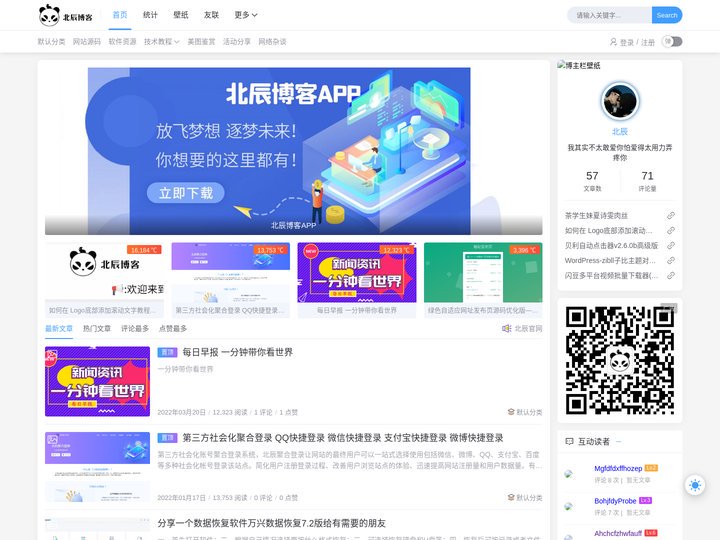Viewport: 720px width, 540px height.
Task: Click the Search button
Action: 667,15
